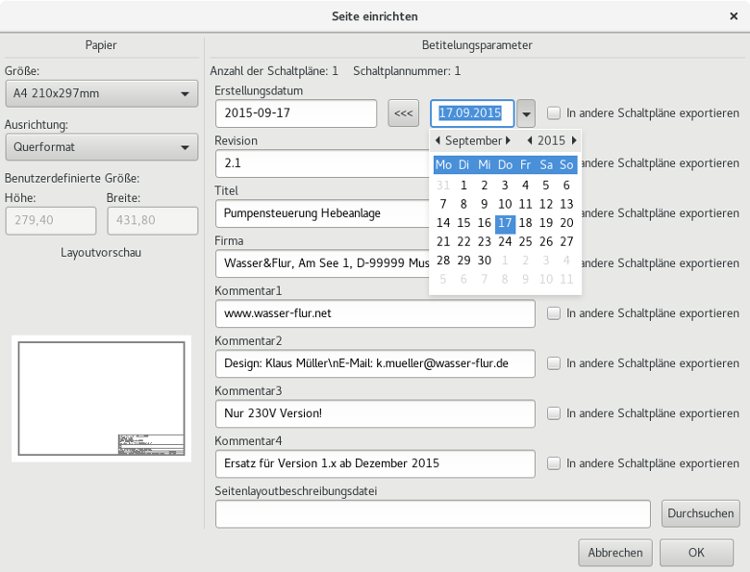Open the date picker dropdown arrow
Viewport: 750px width, 572px height.
(x=527, y=113)
